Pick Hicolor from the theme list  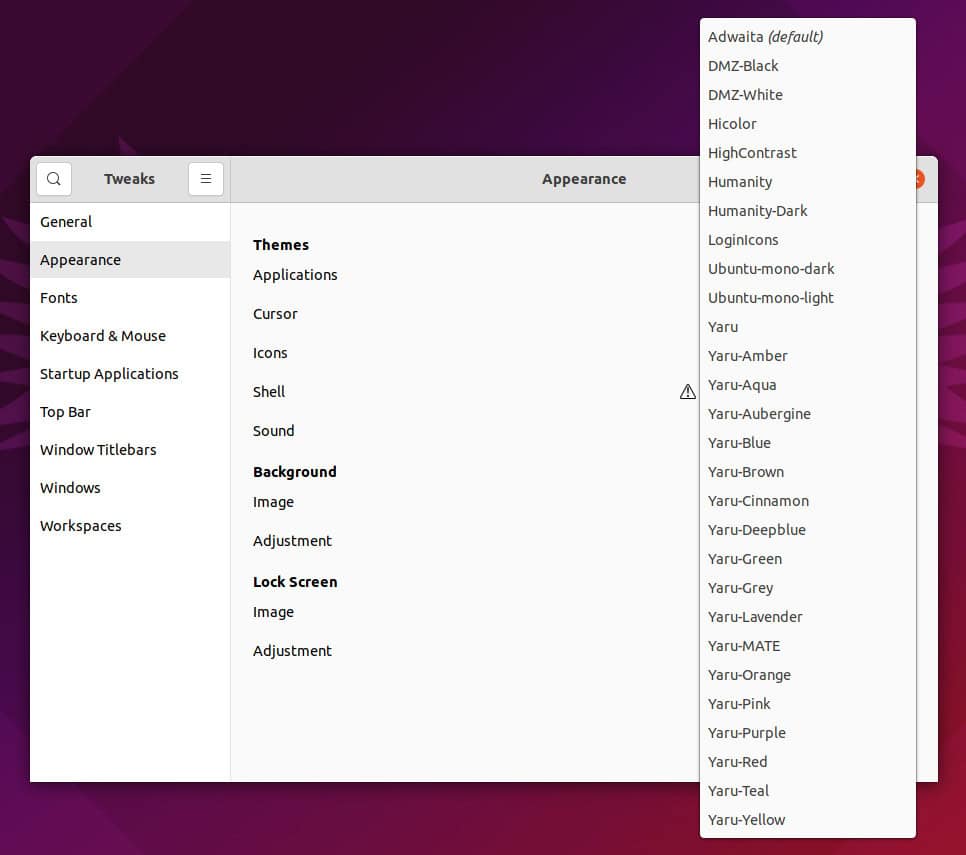coord(808,124)
